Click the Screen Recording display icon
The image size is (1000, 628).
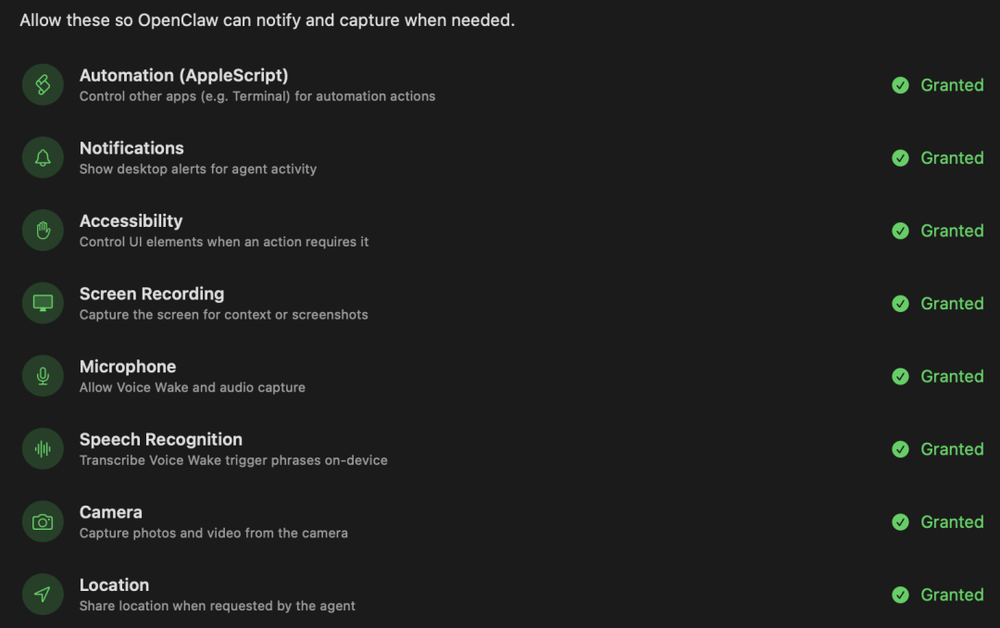coord(43,303)
